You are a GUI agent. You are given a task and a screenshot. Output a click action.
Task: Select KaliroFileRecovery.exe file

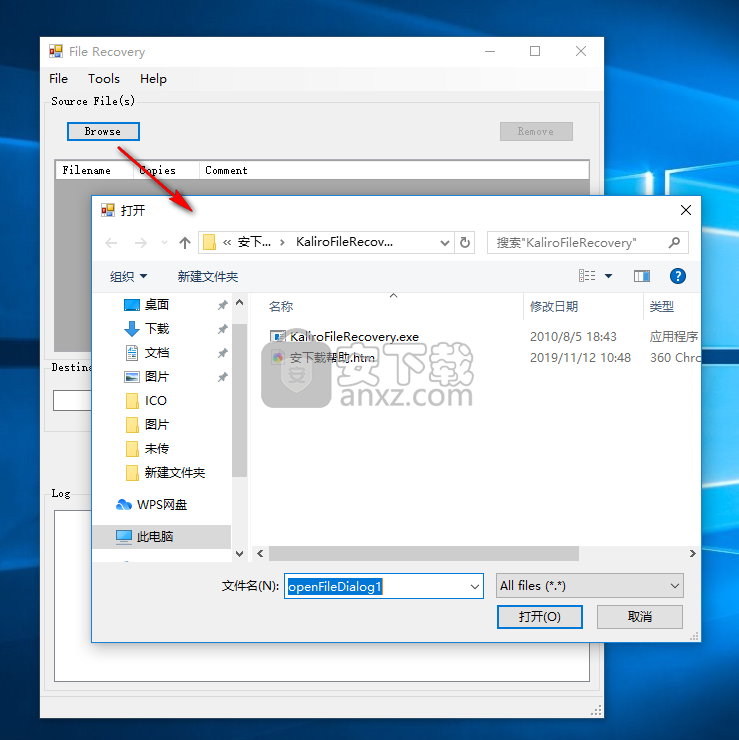pos(354,337)
